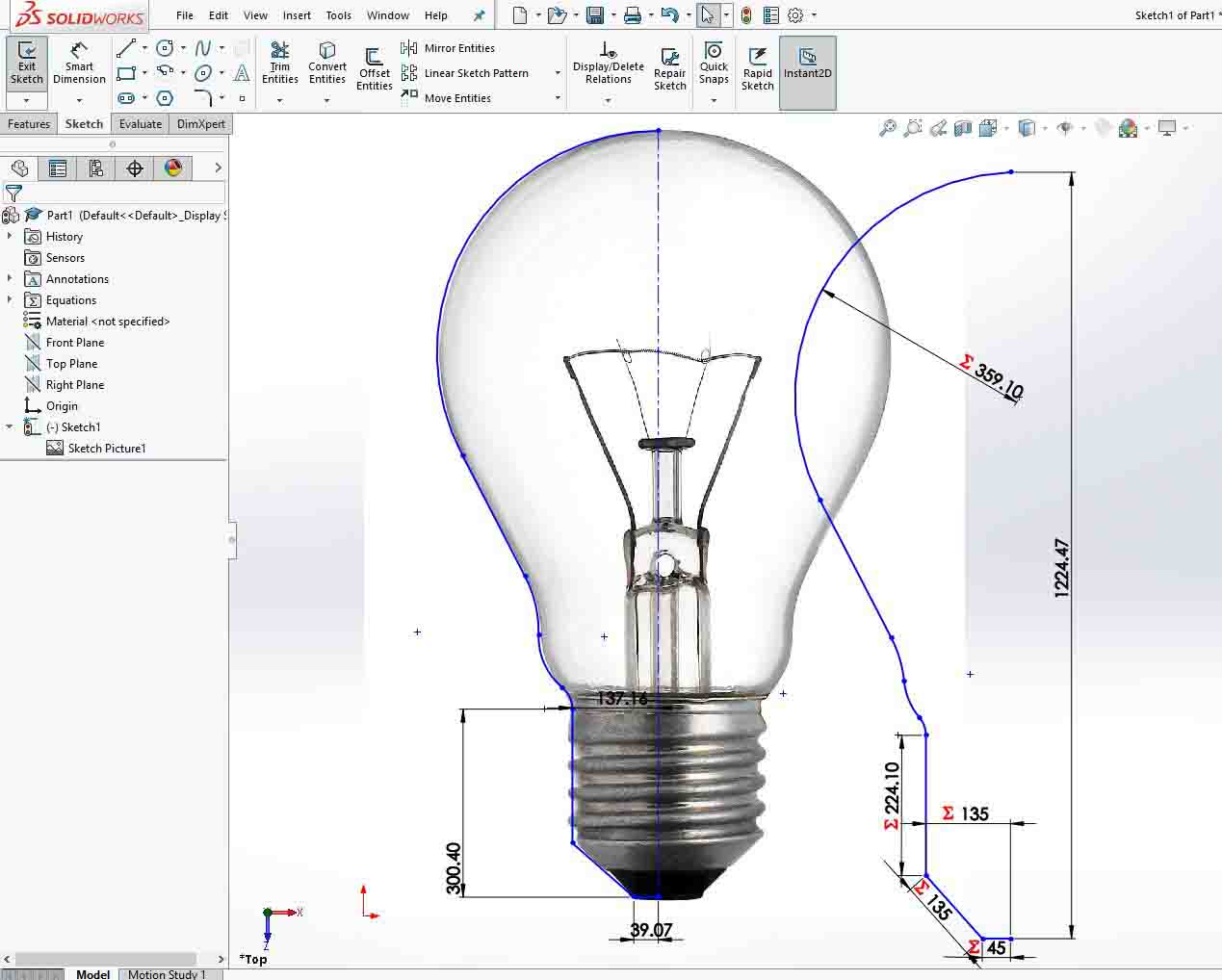The height and width of the screenshot is (980, 1222).
Task: Expand the Equations tree node
Action: click(10, 299)
